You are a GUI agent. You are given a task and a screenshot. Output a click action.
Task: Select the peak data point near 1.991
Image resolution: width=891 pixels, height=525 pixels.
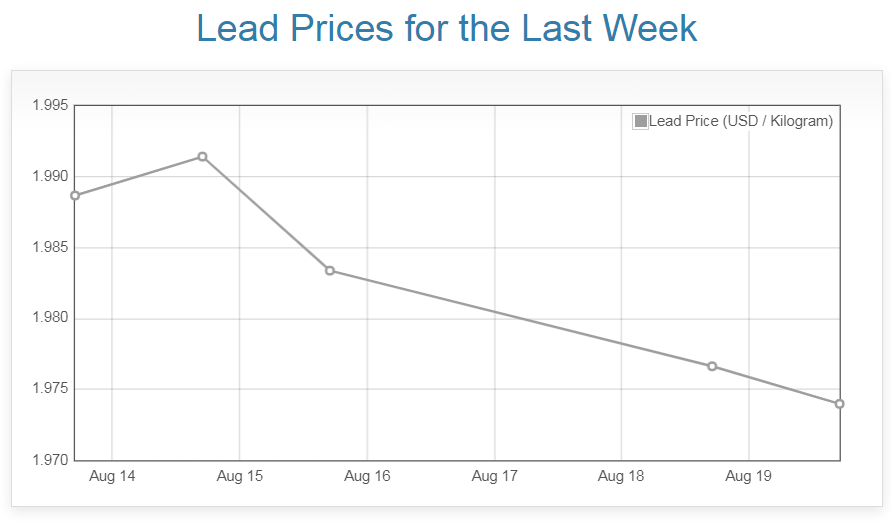202,157
